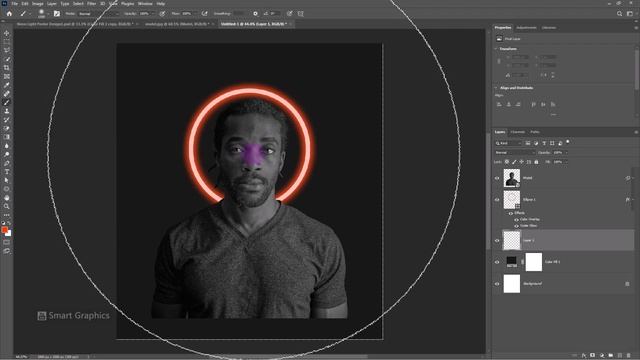Select the Frame tool
Image resolution: width=640 pixels, height=360 pixels.
tap(7, 76)
